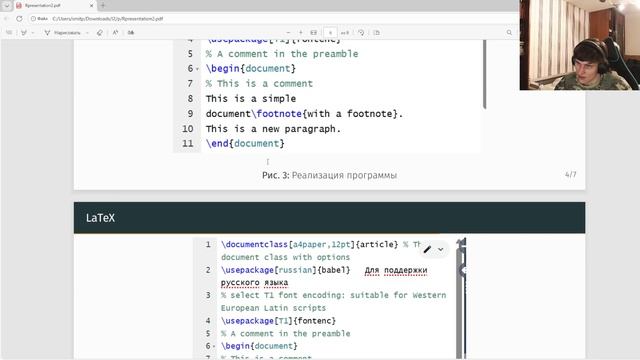Click '\begin{document}' on the LaTeX slide

[x=259, y=346]
